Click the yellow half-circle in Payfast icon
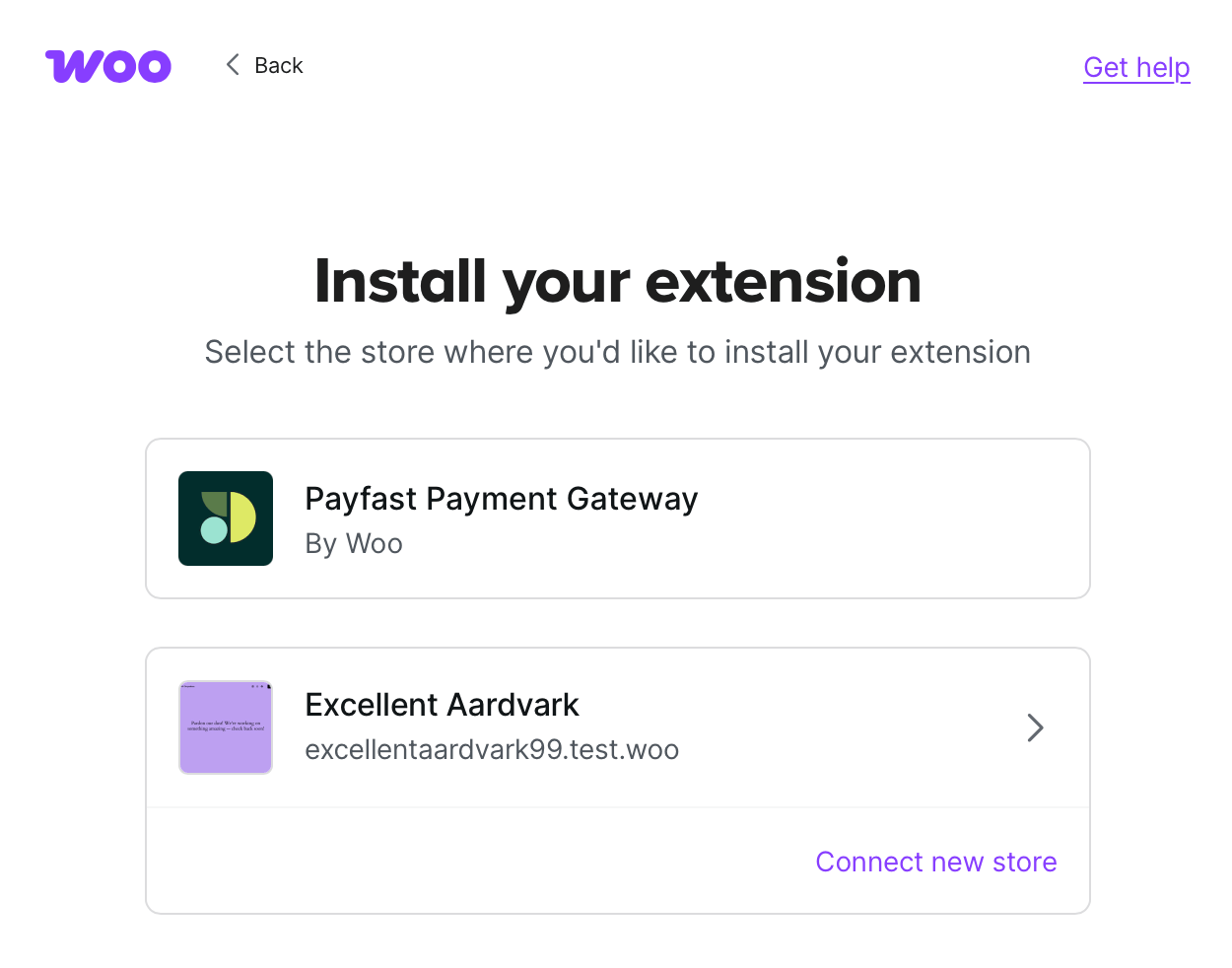Screen dimensions: 1232x968 244,519
